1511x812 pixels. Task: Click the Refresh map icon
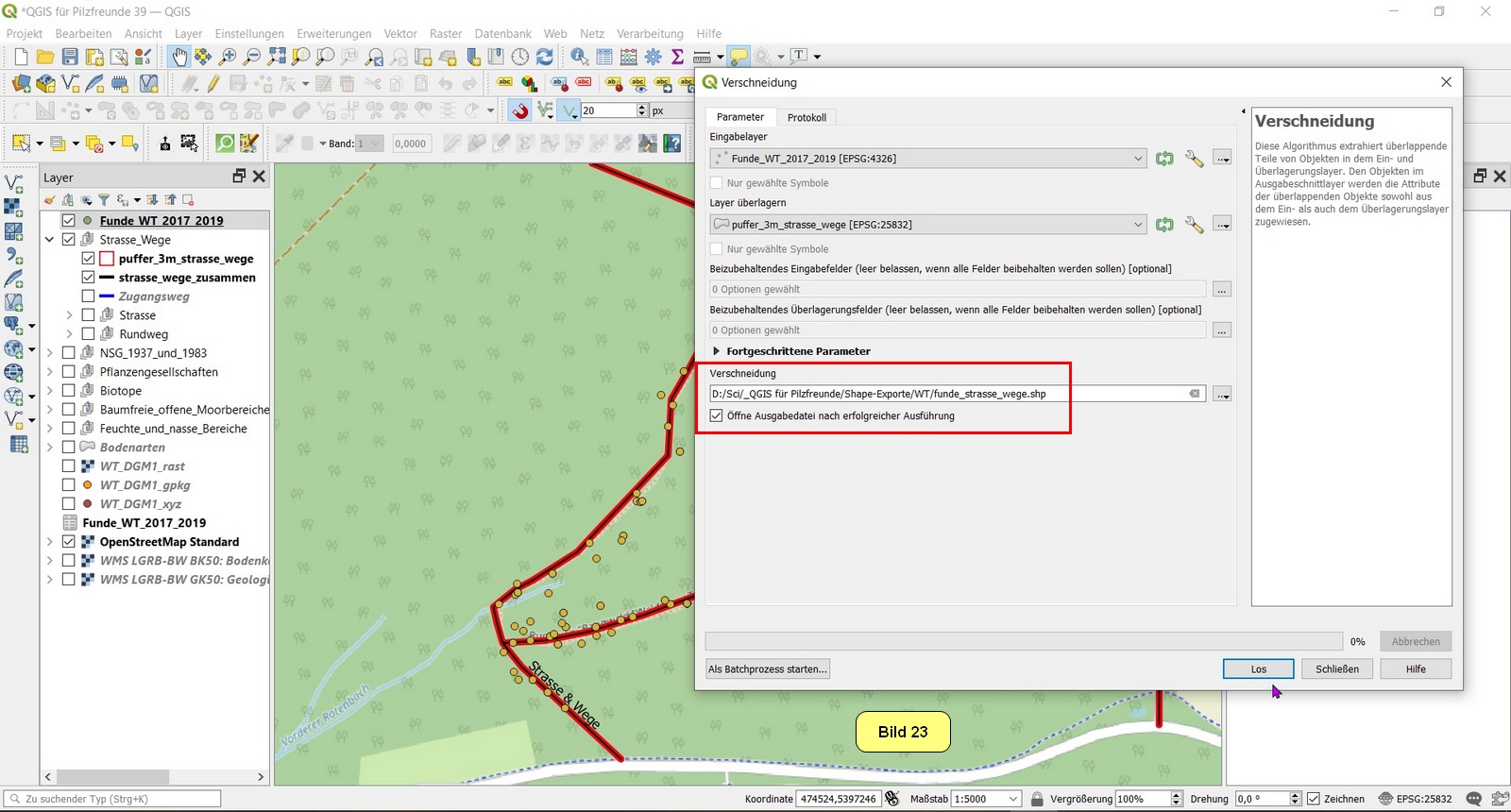(x=545, y=58)
